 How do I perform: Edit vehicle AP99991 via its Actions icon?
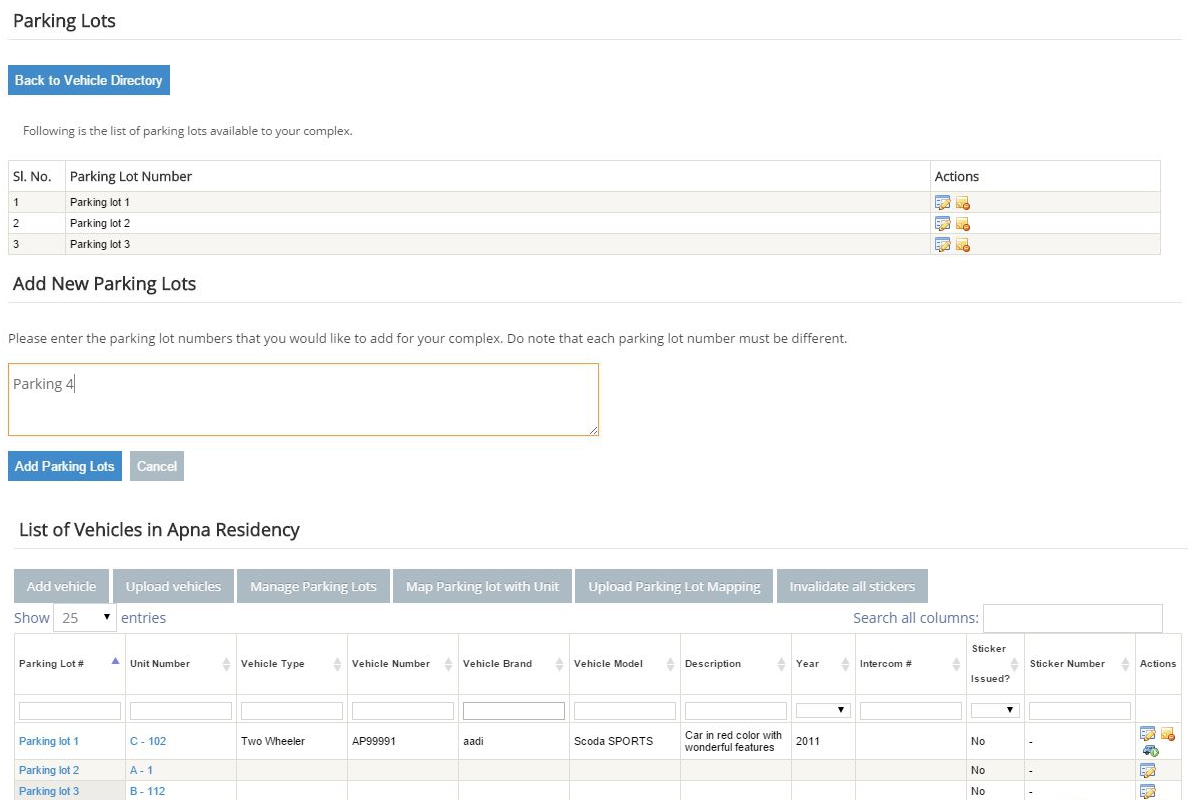[x=1147, y=734]
